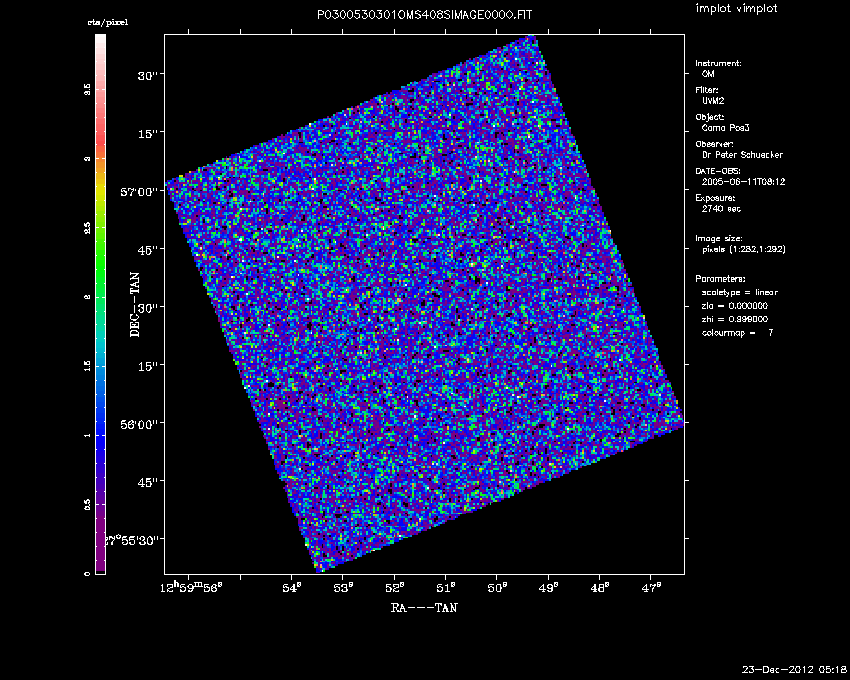Click the filter value 'UVM2'

coord(713,101)
